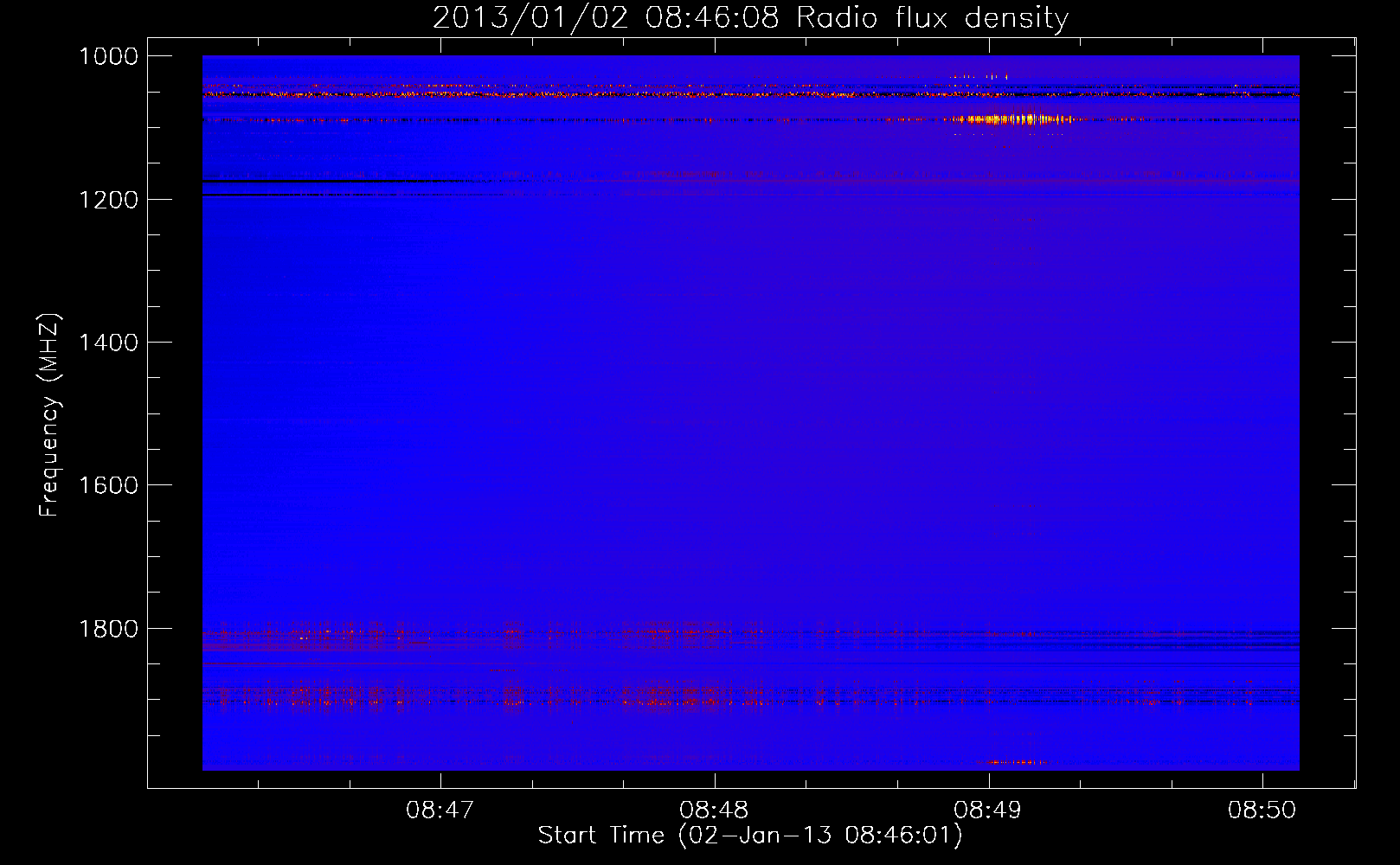This screenshot has width=1400, height=865.
Task: Click the 1800 frequency tick label
Action: [x=108, y=629]
